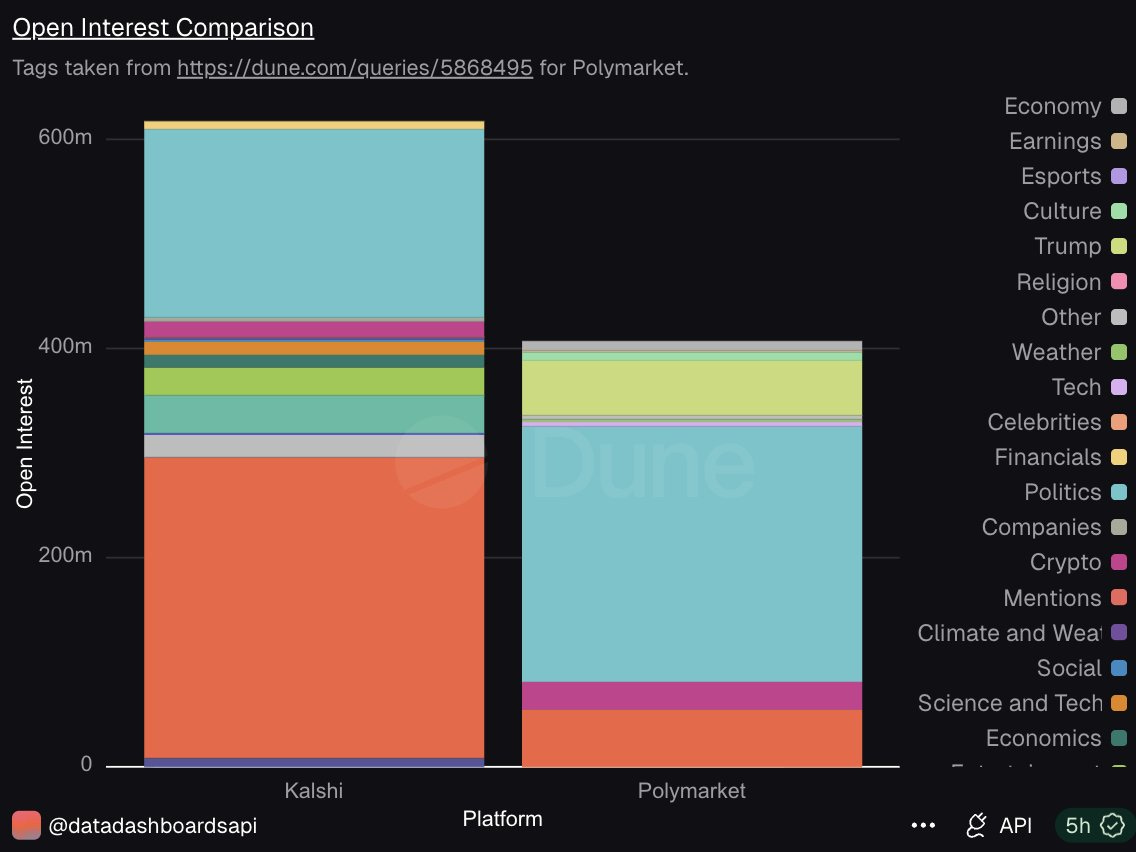
Task: Hide Crypto series via legend
Action: pyautogui.click(x=1078, y=562)
